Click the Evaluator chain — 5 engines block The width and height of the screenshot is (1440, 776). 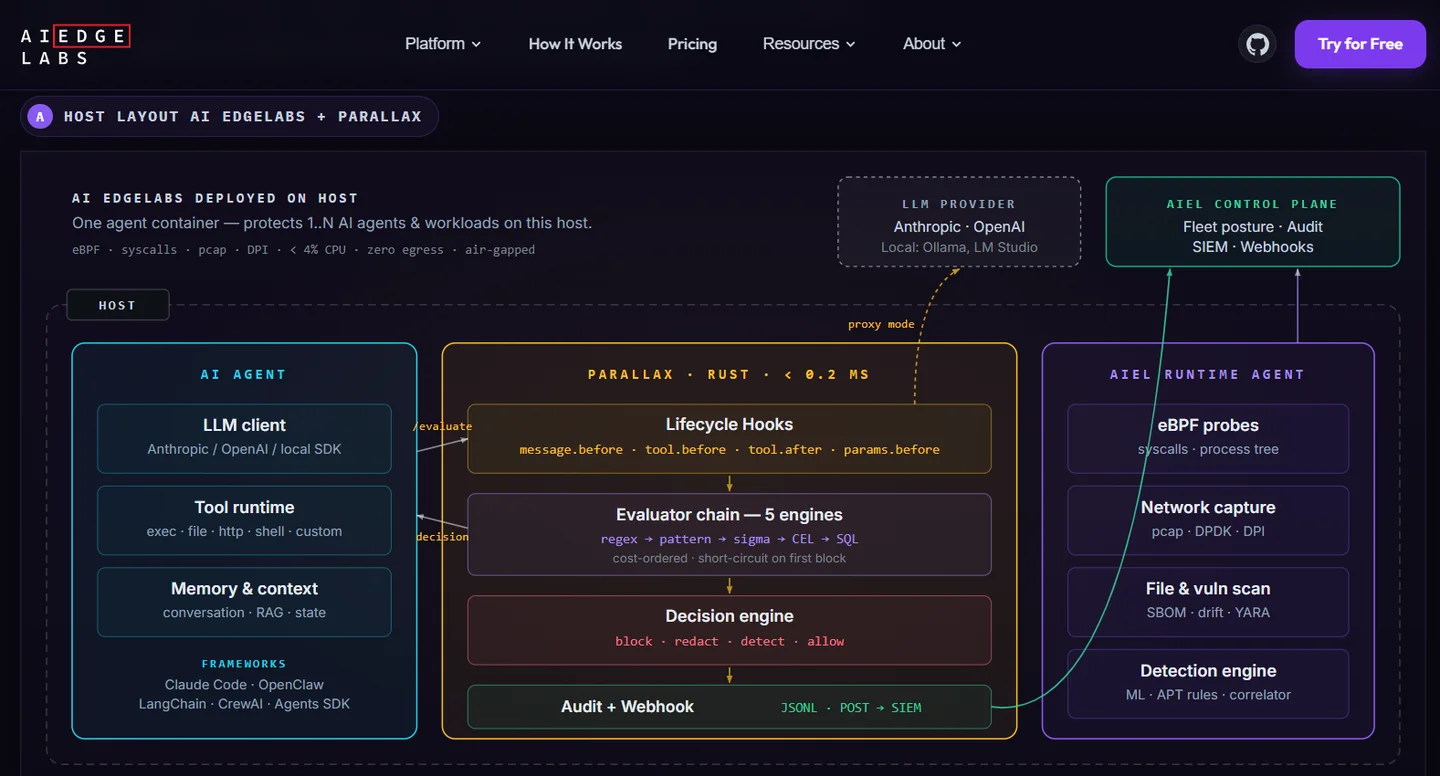pos(729,534)
